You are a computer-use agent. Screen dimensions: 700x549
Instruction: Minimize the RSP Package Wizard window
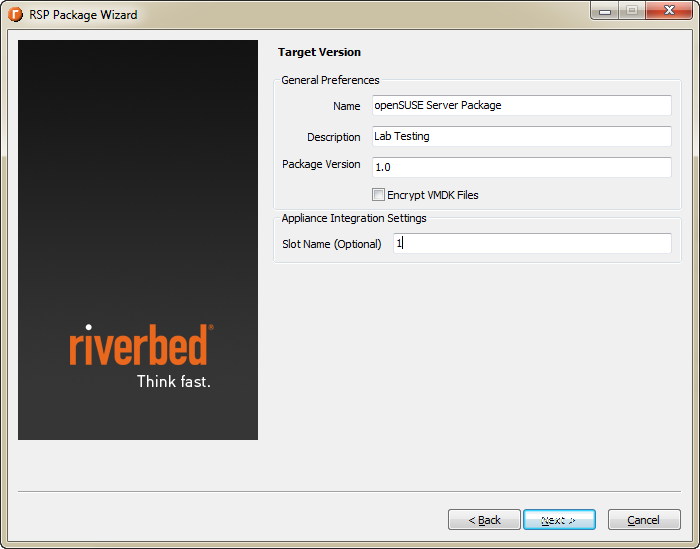(604, 11)
